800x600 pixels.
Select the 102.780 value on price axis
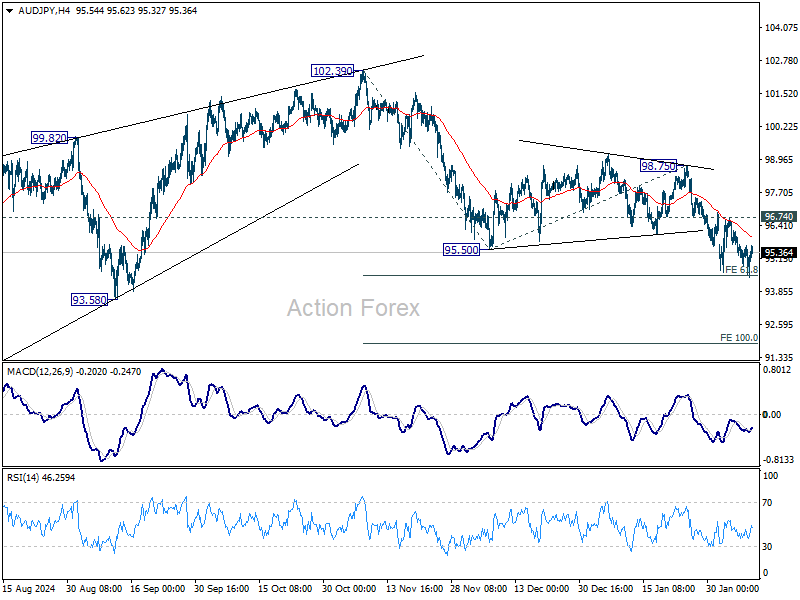781,61
